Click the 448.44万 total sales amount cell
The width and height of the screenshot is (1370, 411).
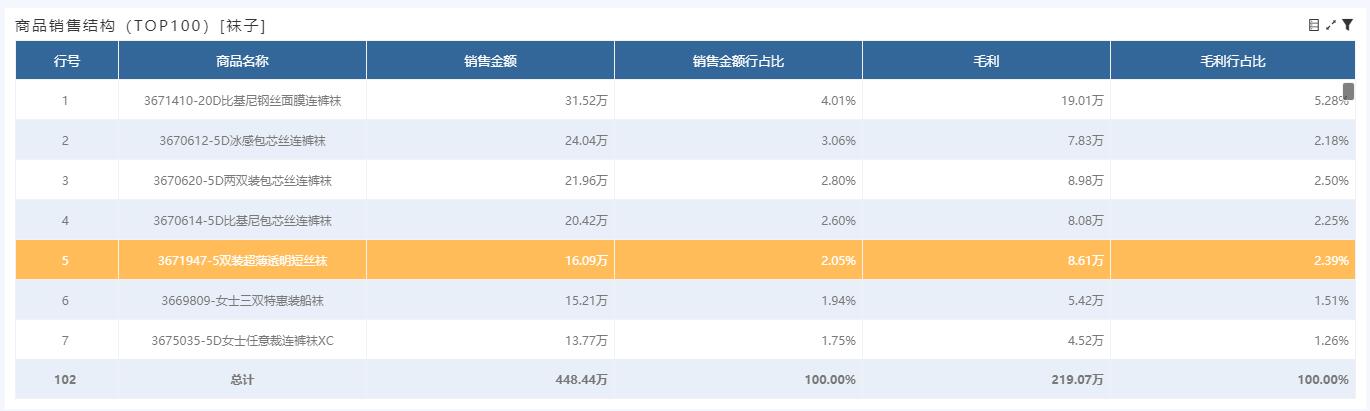(585, 379)
